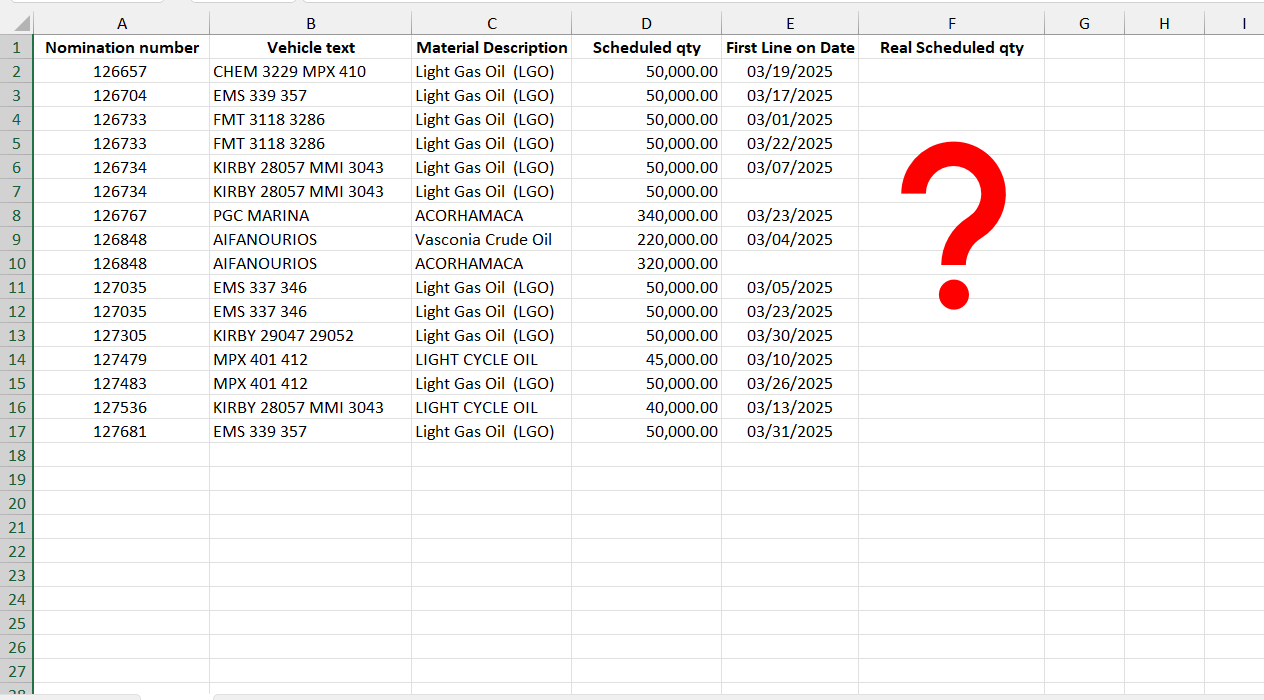Click the date cell 03/17/2025
This screenshot has height=700, width=1264.
[x=790, y=95]
